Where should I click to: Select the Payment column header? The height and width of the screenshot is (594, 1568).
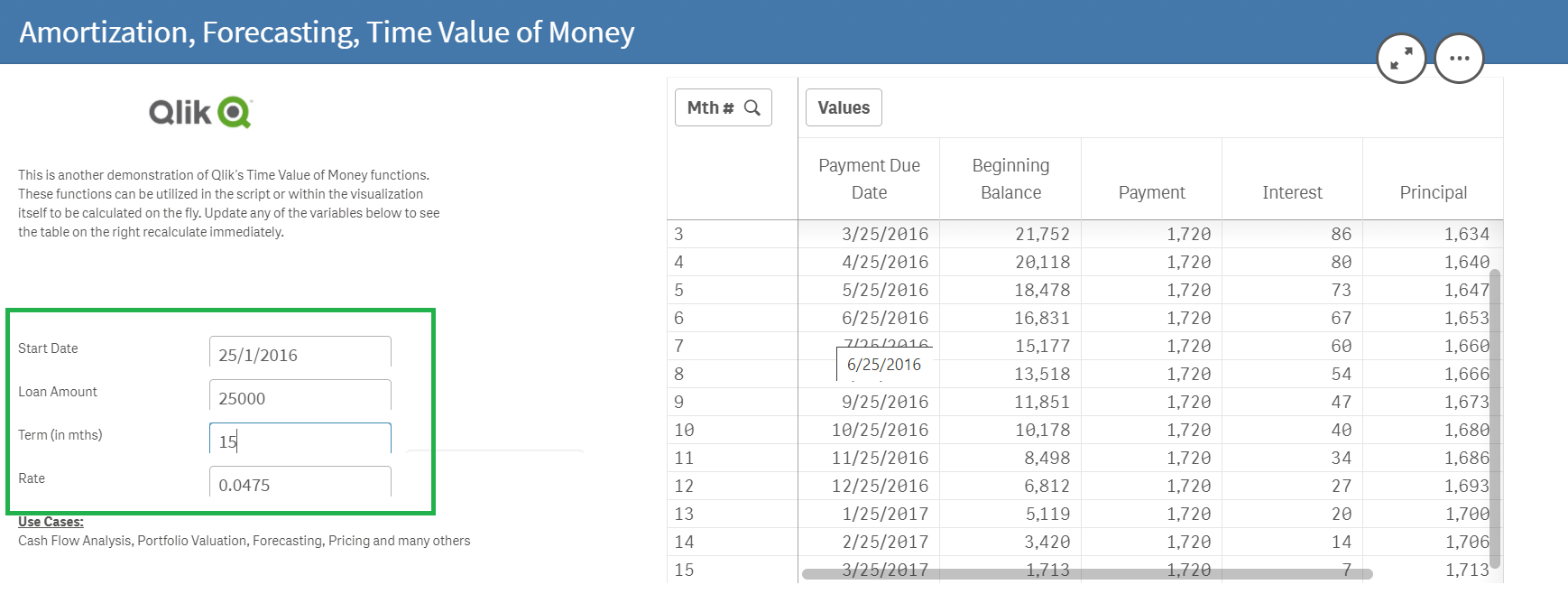1151,192
